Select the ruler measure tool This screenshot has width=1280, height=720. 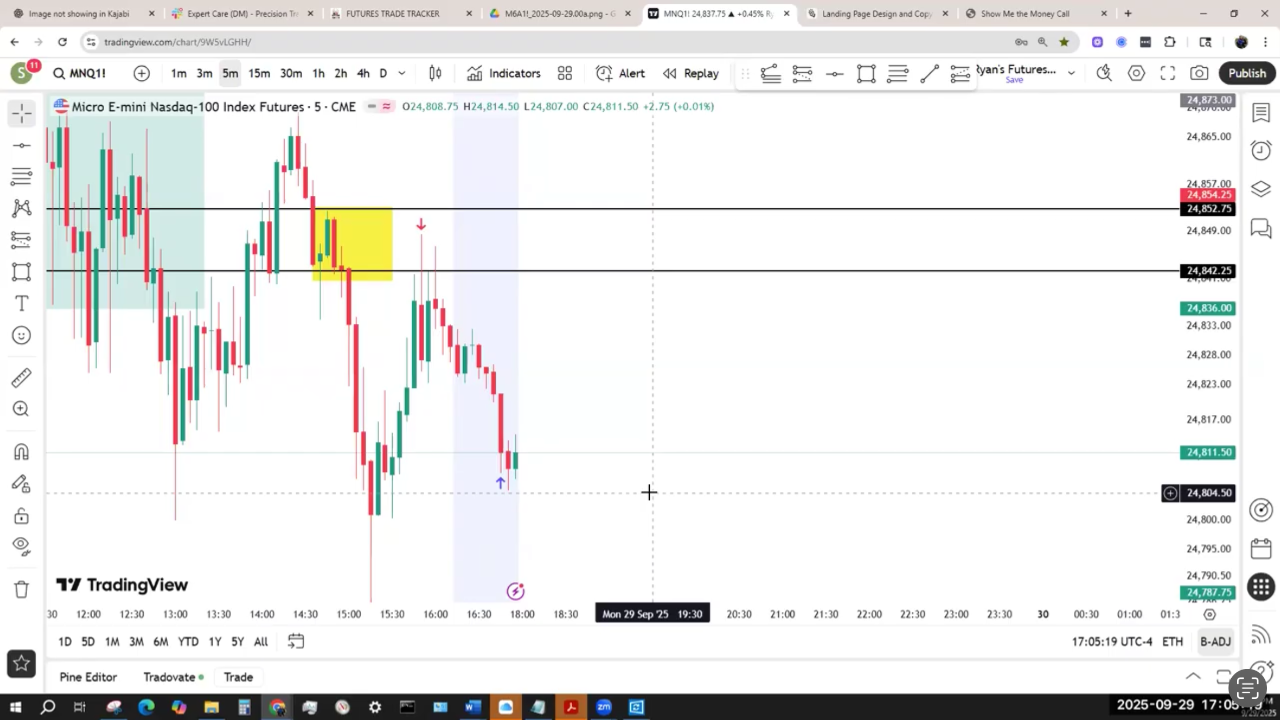click(21, 378)
